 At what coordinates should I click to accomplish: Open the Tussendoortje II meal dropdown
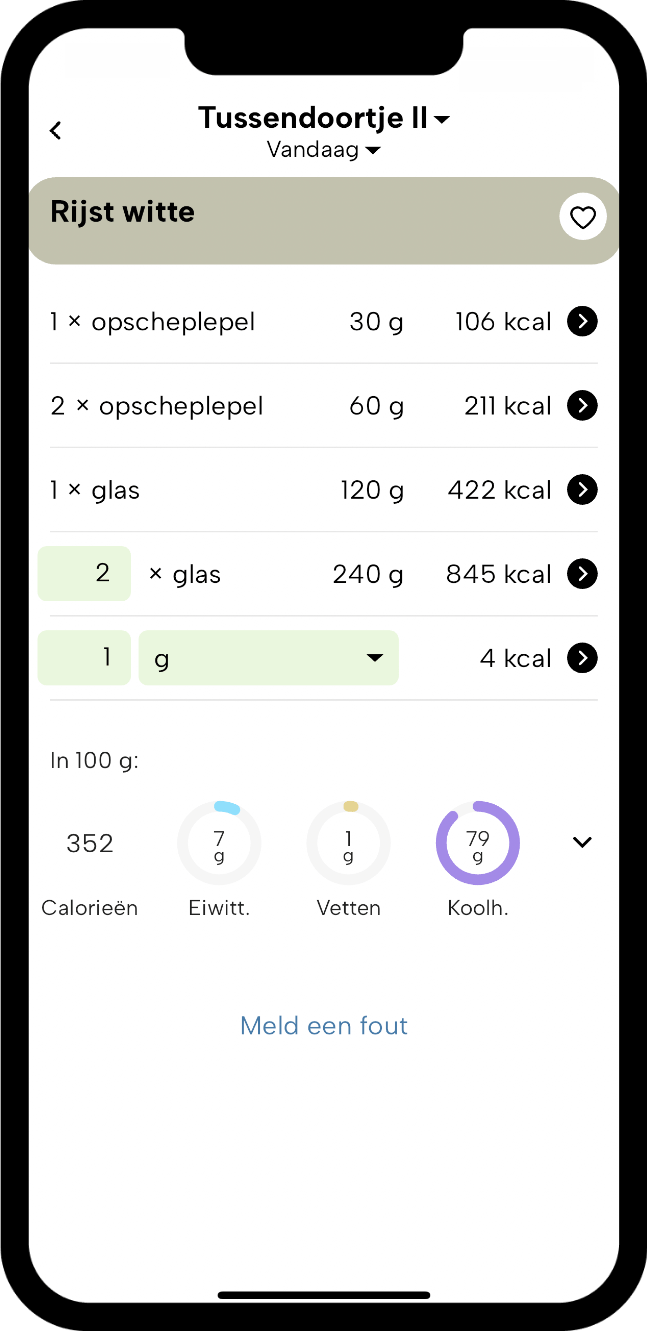[324, 118]
